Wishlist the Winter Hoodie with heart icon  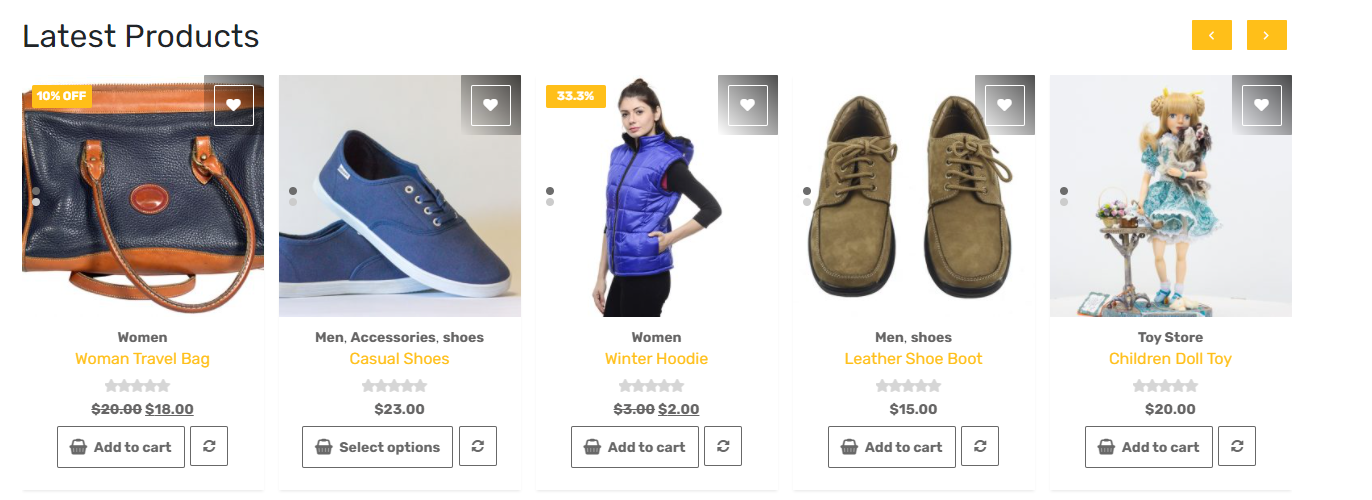pyautogui.click(x=748, y=105)
